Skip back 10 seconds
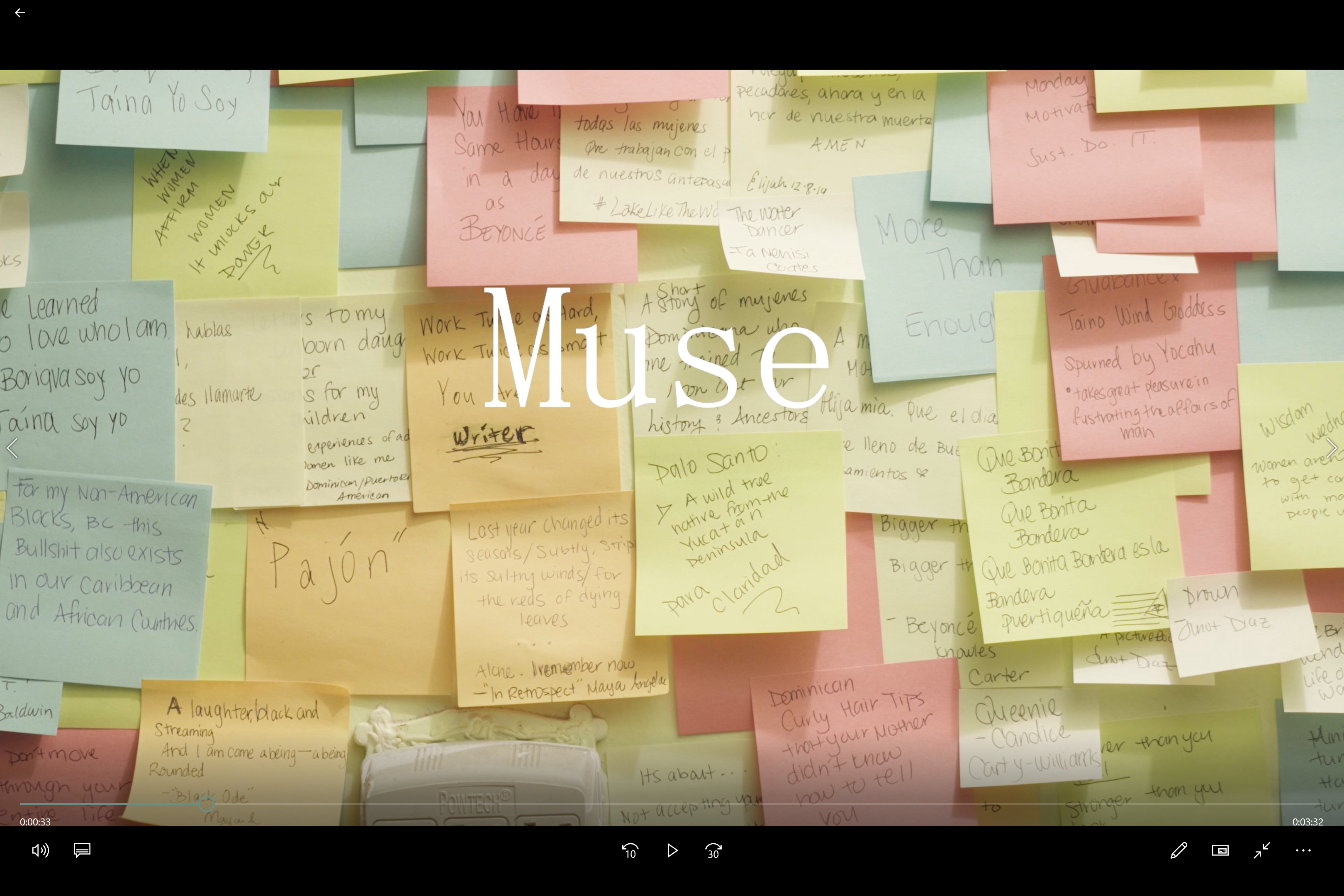 630,851
